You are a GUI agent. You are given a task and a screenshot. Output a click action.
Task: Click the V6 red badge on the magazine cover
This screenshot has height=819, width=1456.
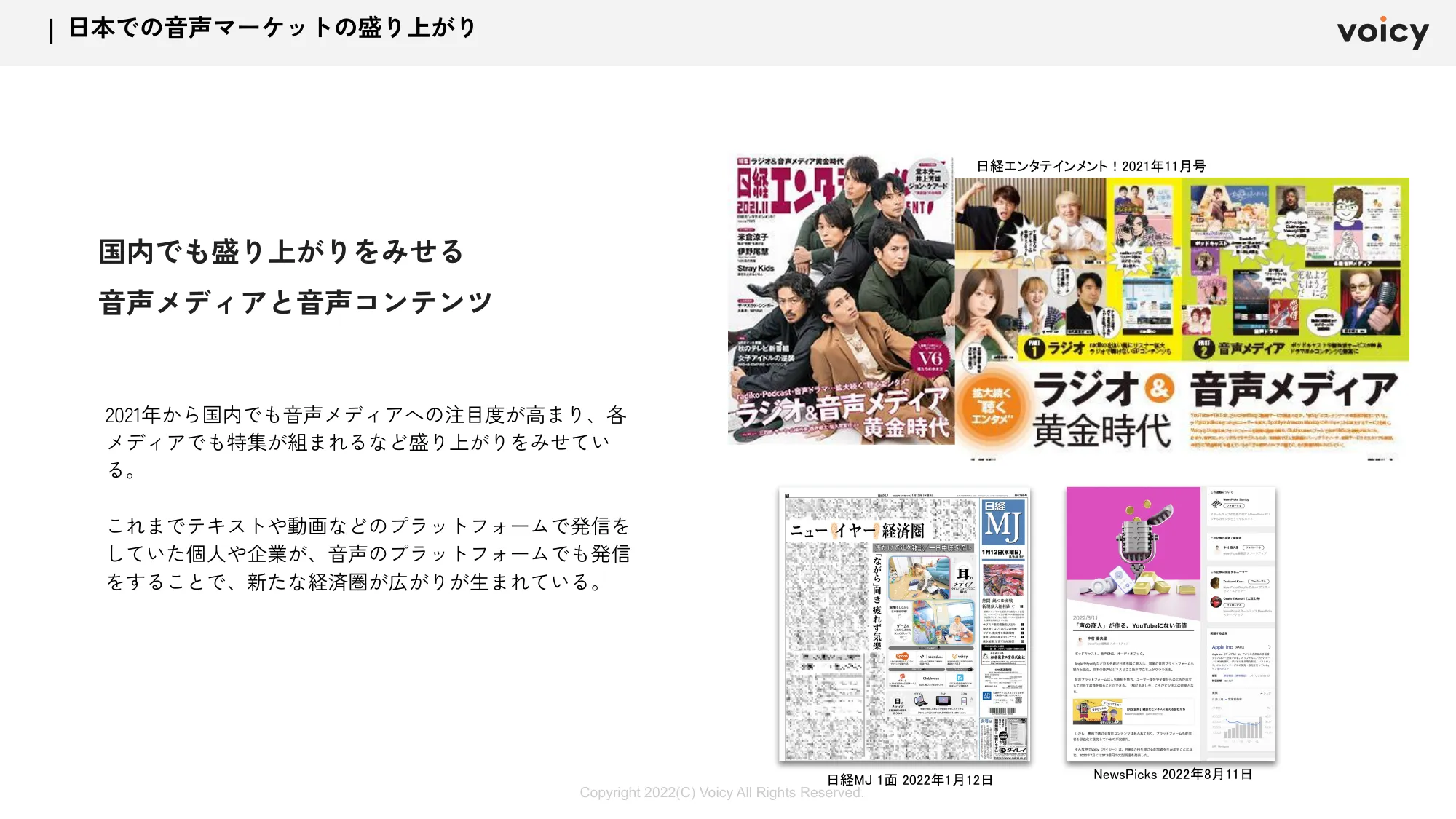(x=930, y=357)
